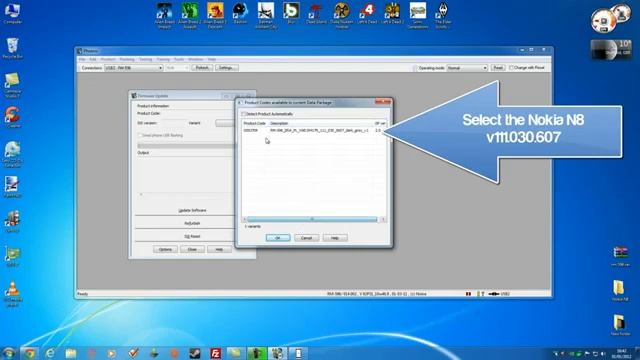Open Google Chrome from the taskbar

29,353
